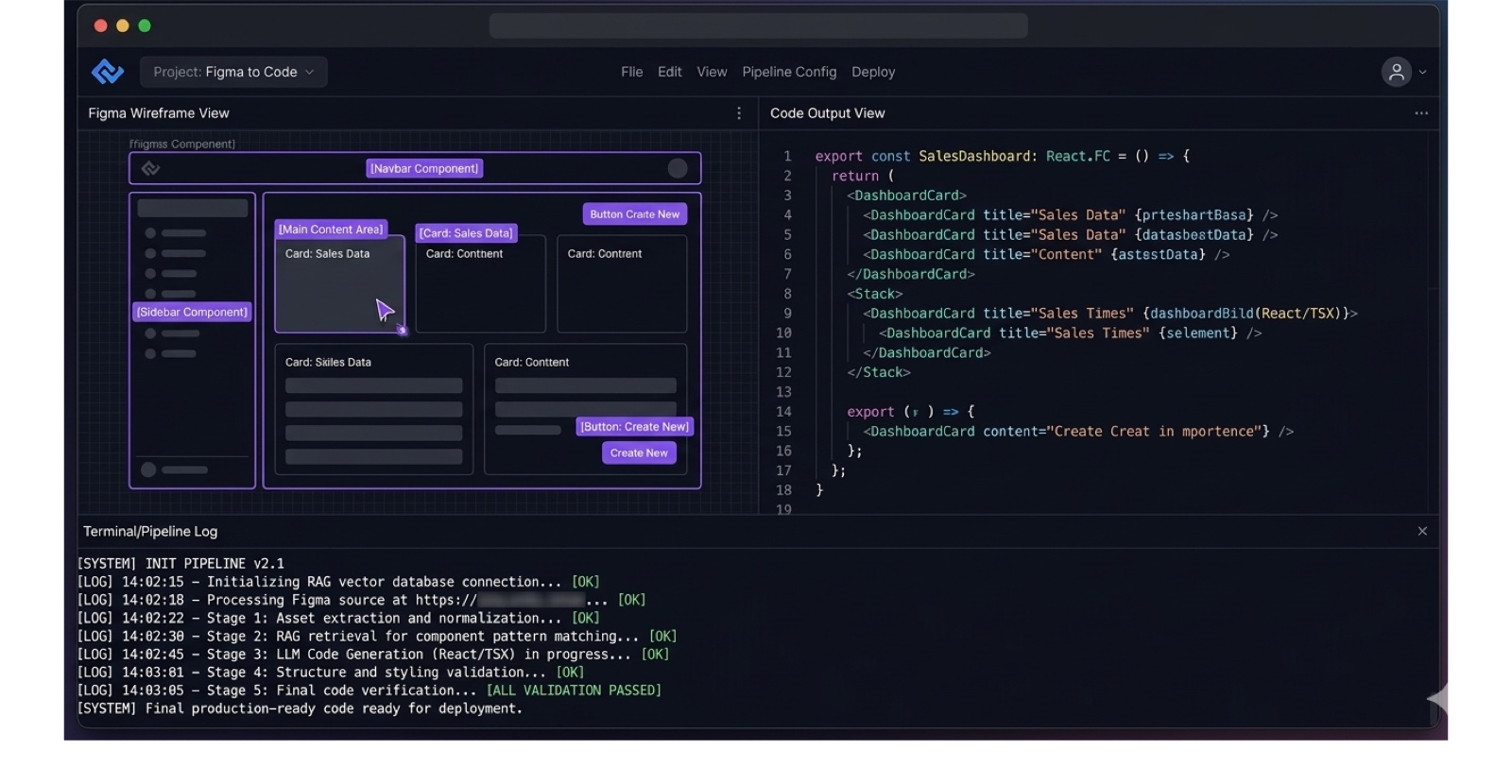Select the [Navbar Component] label
Screen dimensions: 1512x784
(x=424, y=168)
